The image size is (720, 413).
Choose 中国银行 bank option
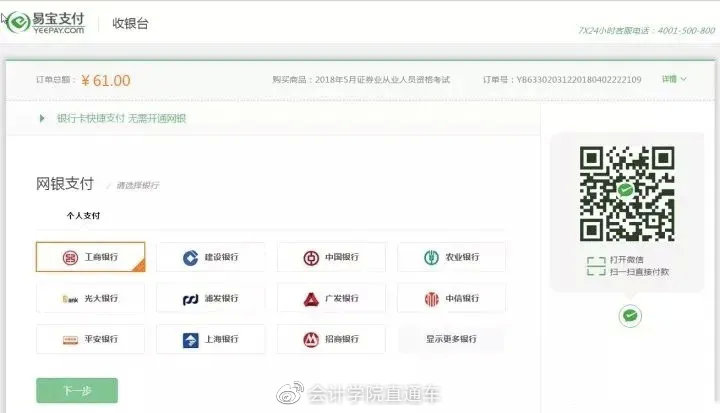331,257
